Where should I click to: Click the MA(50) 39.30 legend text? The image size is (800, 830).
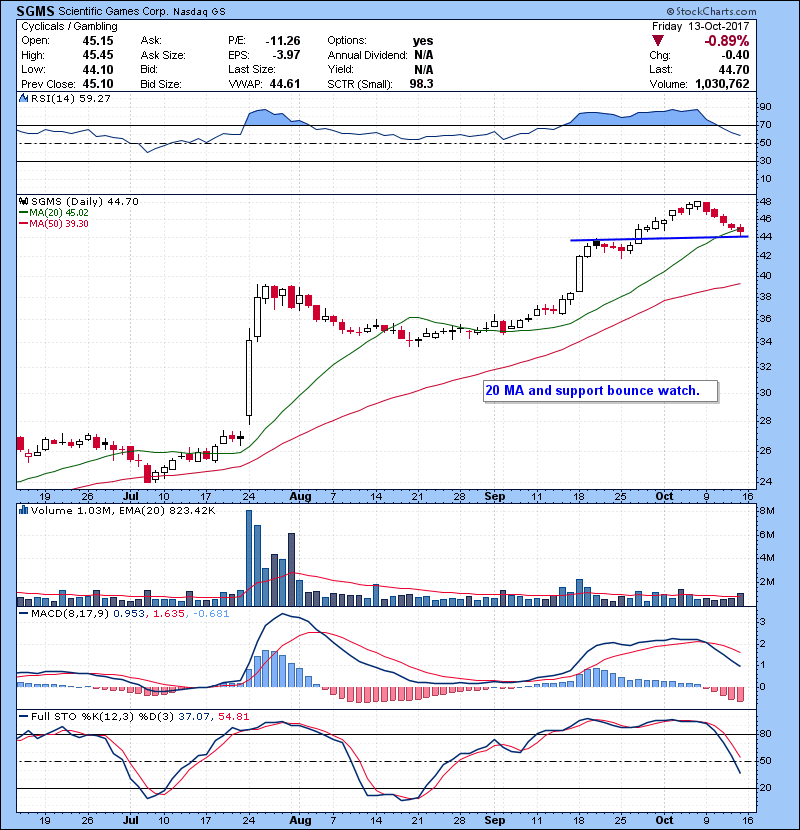pyautogui.click(x=59, y=223)
